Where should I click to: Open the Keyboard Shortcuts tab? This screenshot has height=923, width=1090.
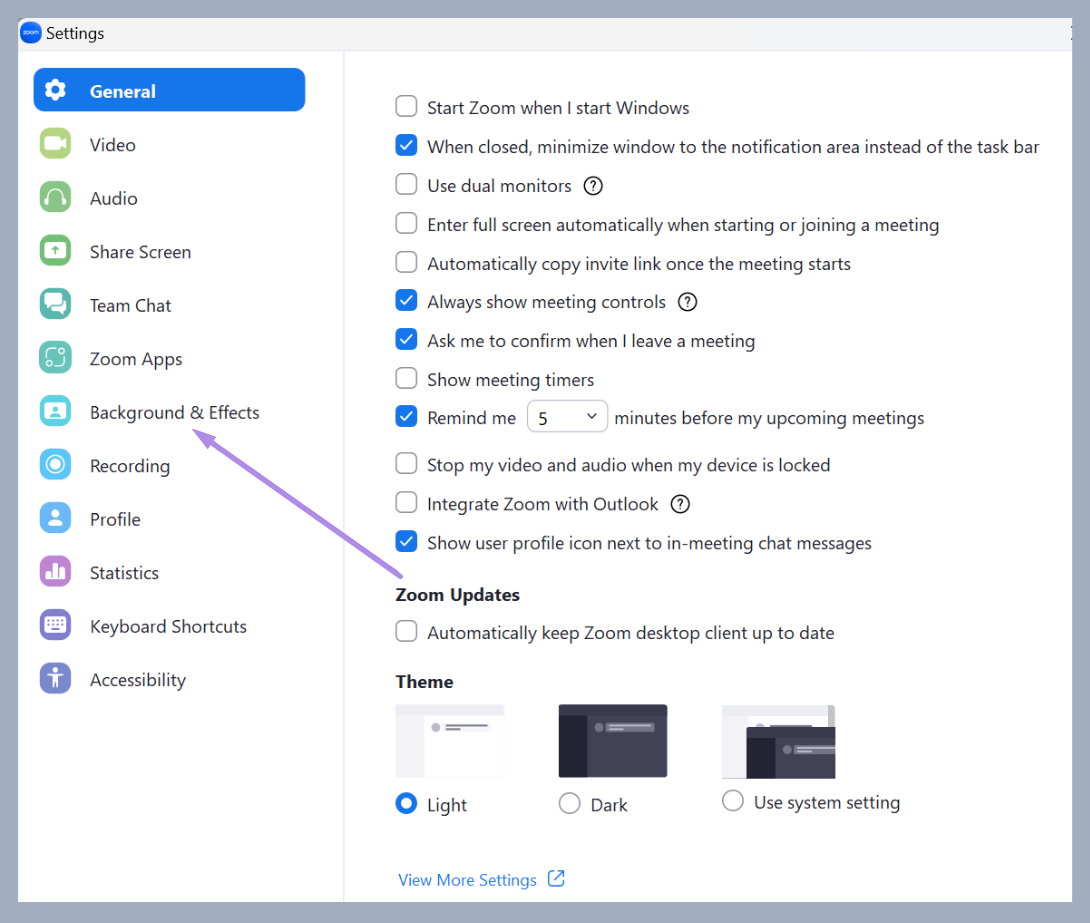[x=169, y=626]
